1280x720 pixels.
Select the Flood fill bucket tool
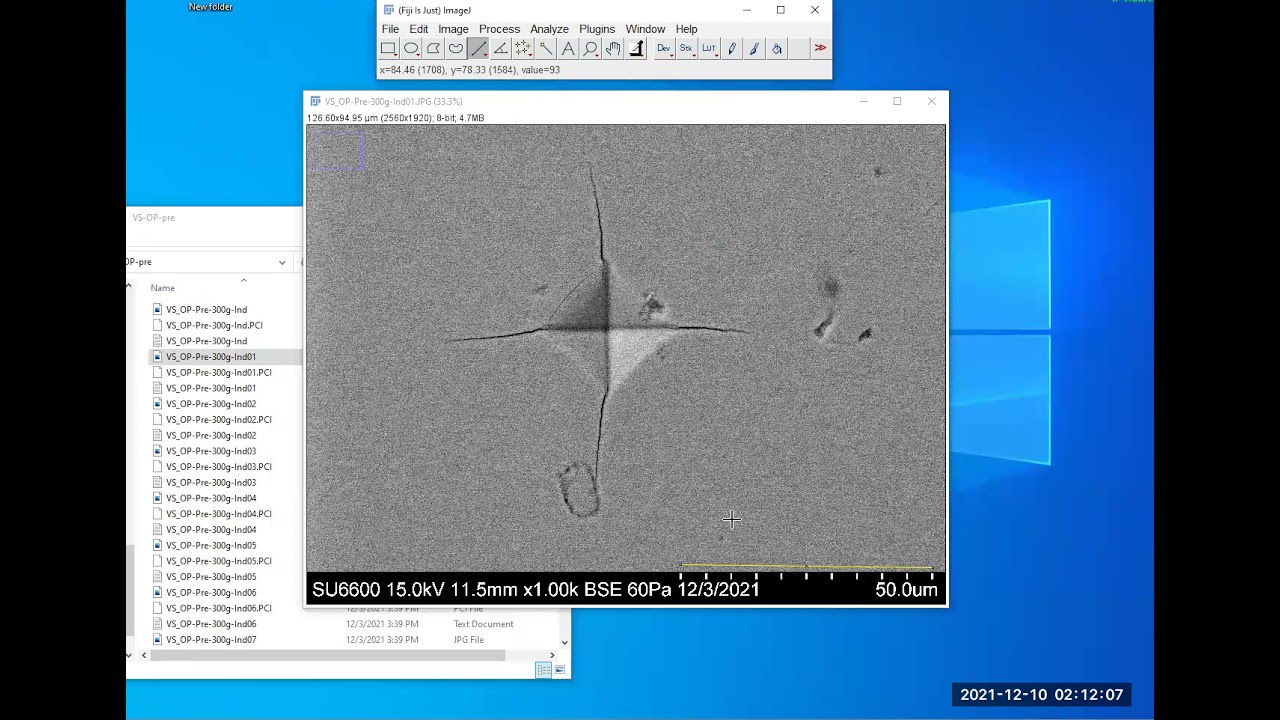[x=777, y=48]
